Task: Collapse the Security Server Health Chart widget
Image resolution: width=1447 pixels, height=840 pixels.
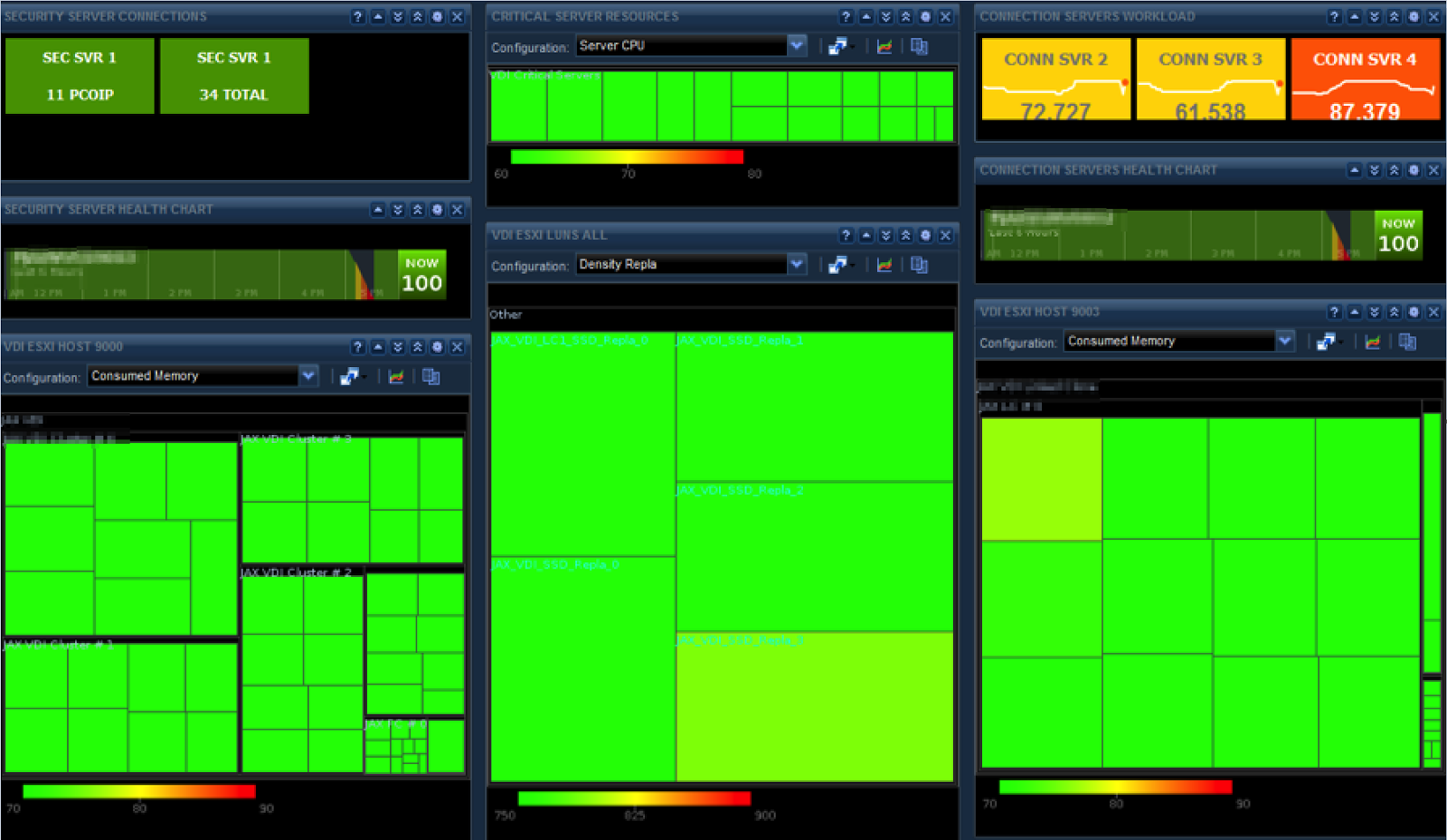Action: click(x=378, y=210)
